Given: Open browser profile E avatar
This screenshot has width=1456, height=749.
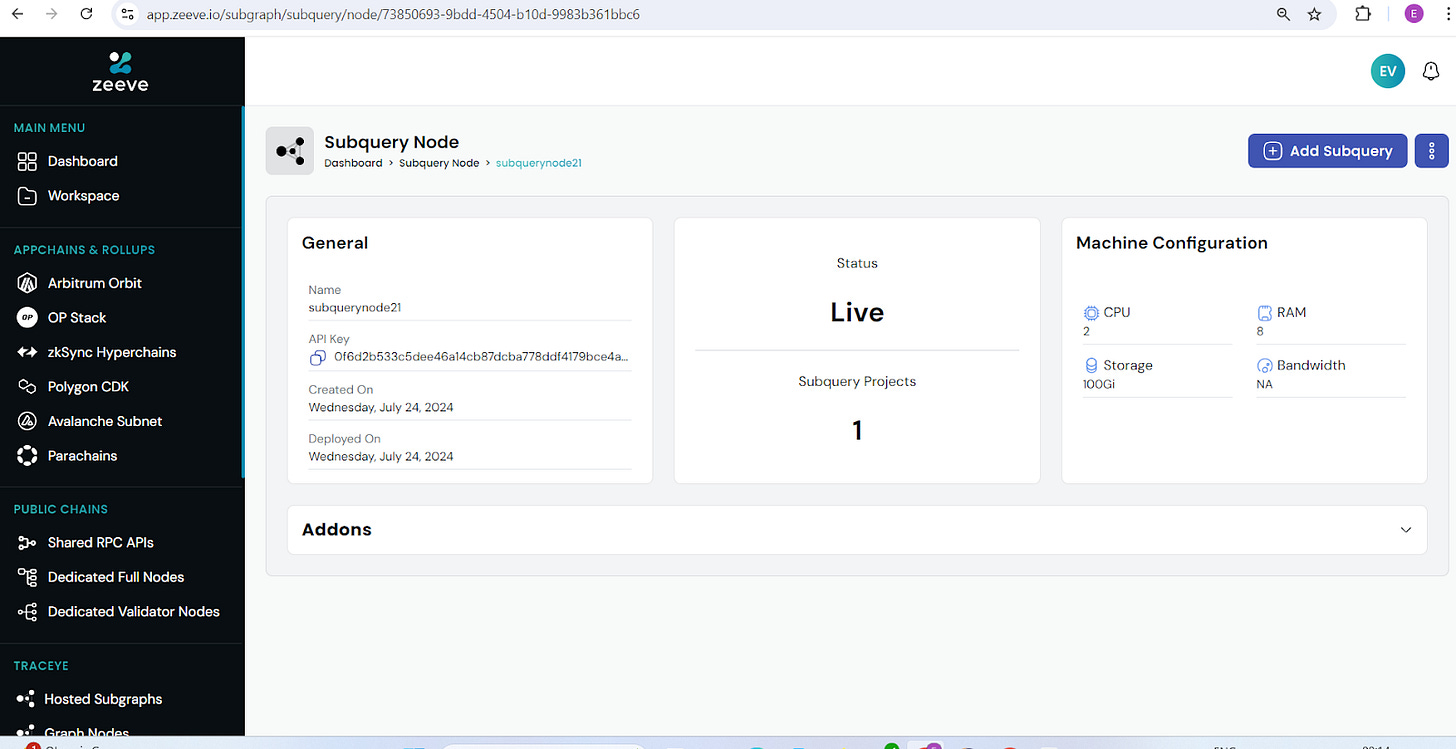Looking at the screenshot, I should click(1413, 14).
